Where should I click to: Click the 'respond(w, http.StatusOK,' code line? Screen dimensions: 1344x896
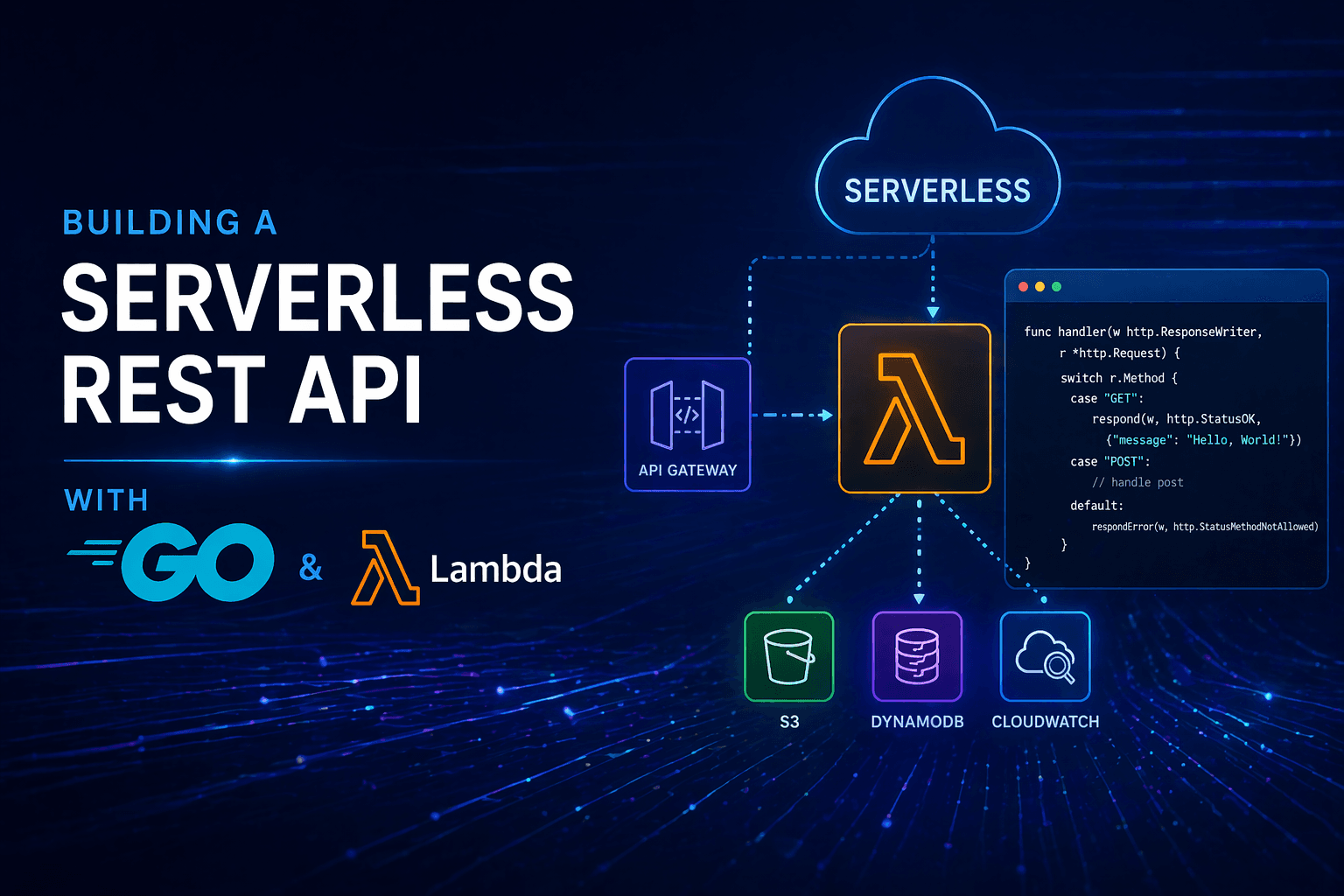point(1177,419)
